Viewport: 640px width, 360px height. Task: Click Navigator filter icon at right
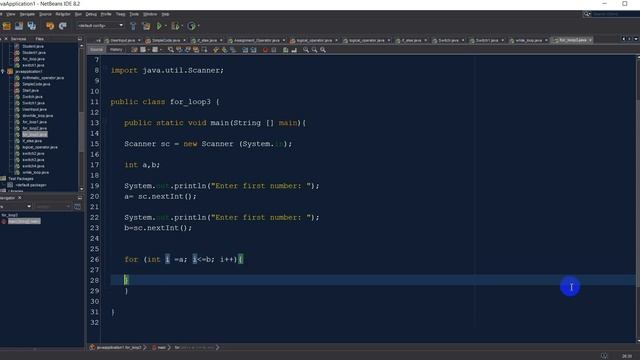pyautogui.click(x=77, y=207)
